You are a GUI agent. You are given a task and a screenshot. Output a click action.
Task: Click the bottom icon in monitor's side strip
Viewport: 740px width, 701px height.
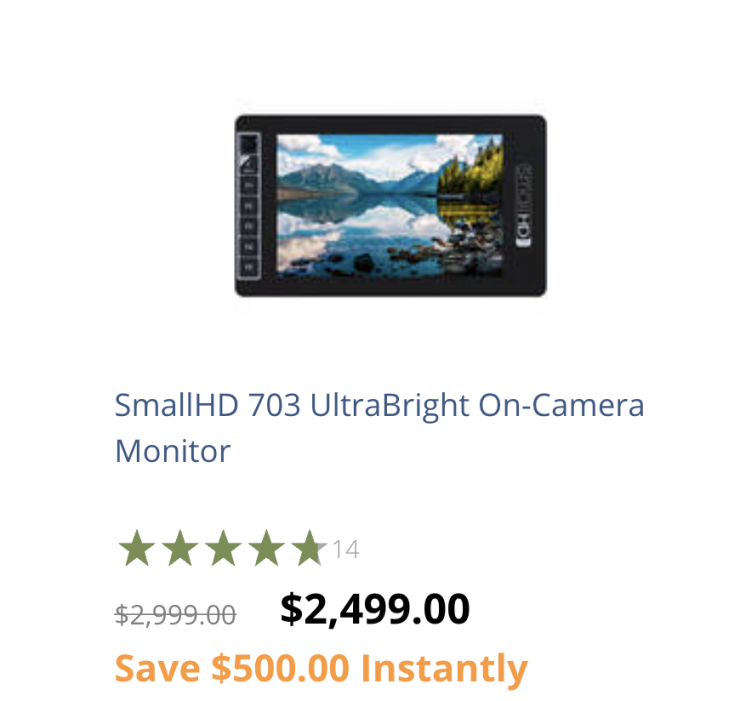(x=249, y=267)
